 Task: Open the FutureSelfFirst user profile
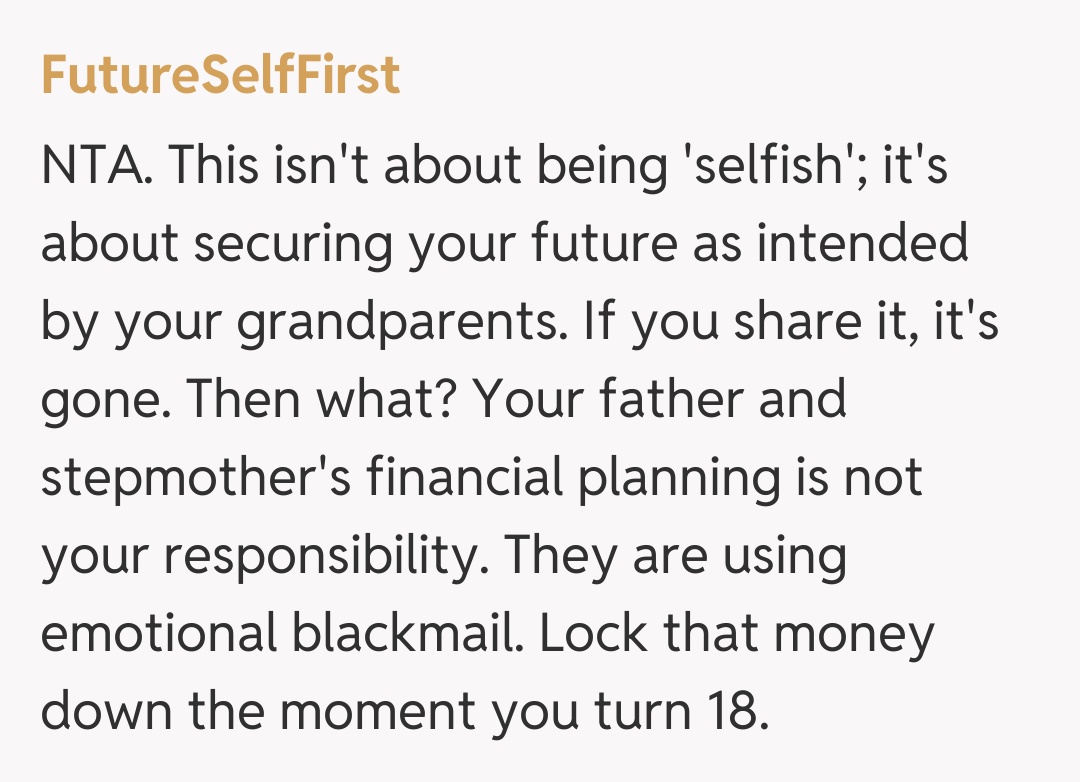220,75
